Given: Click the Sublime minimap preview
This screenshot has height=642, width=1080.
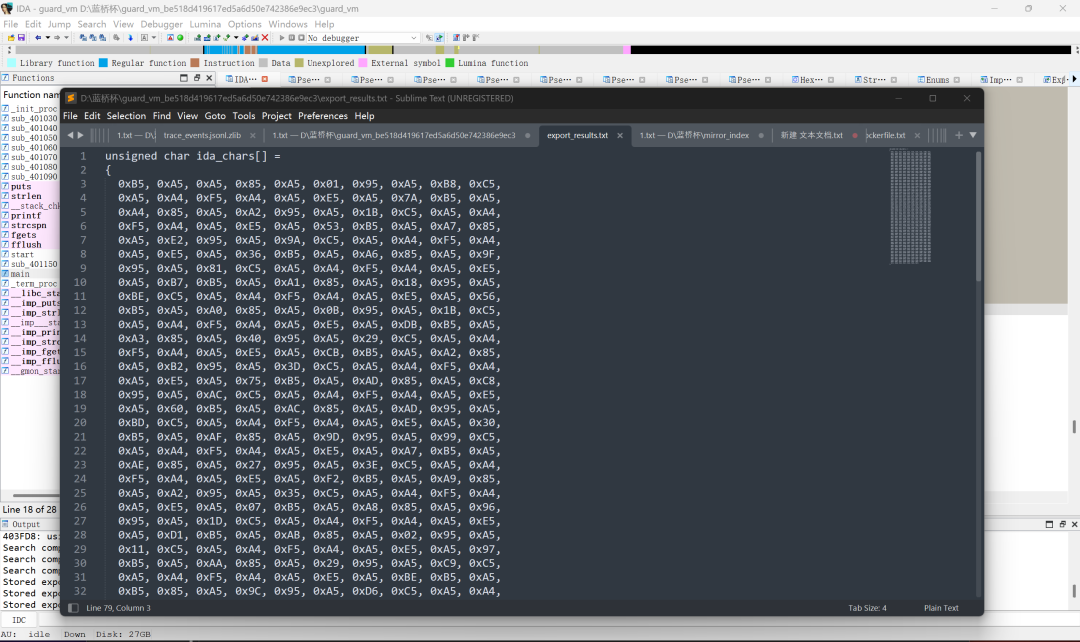Looking at the screenshot, I should 910,207.
